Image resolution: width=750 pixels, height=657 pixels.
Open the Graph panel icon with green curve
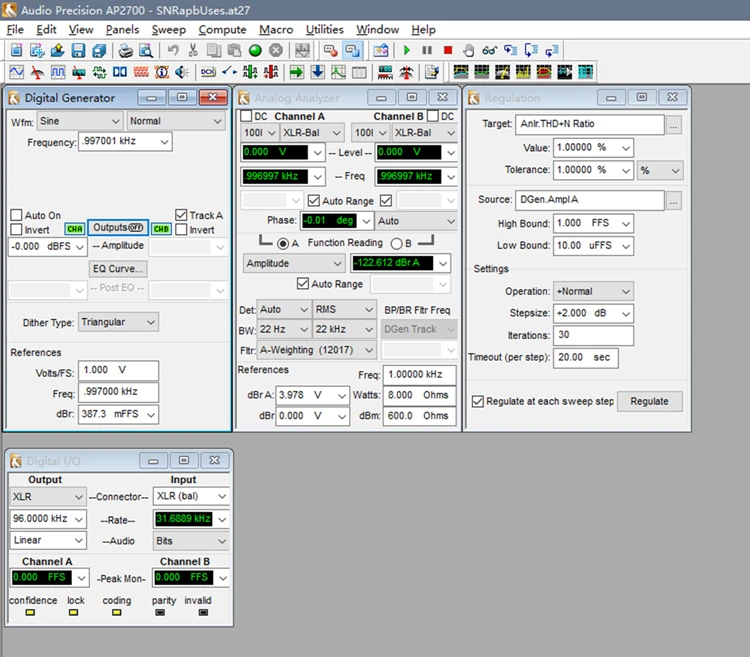click(338, 72)
